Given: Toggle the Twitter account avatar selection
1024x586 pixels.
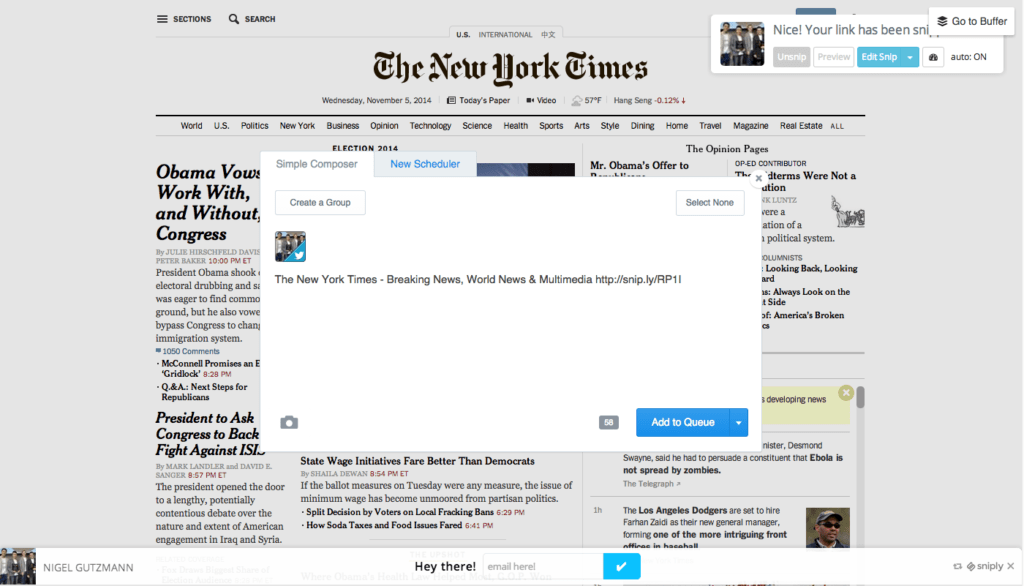Looking at the screenshot, I should pyautogui.click(x=290, y=247).
